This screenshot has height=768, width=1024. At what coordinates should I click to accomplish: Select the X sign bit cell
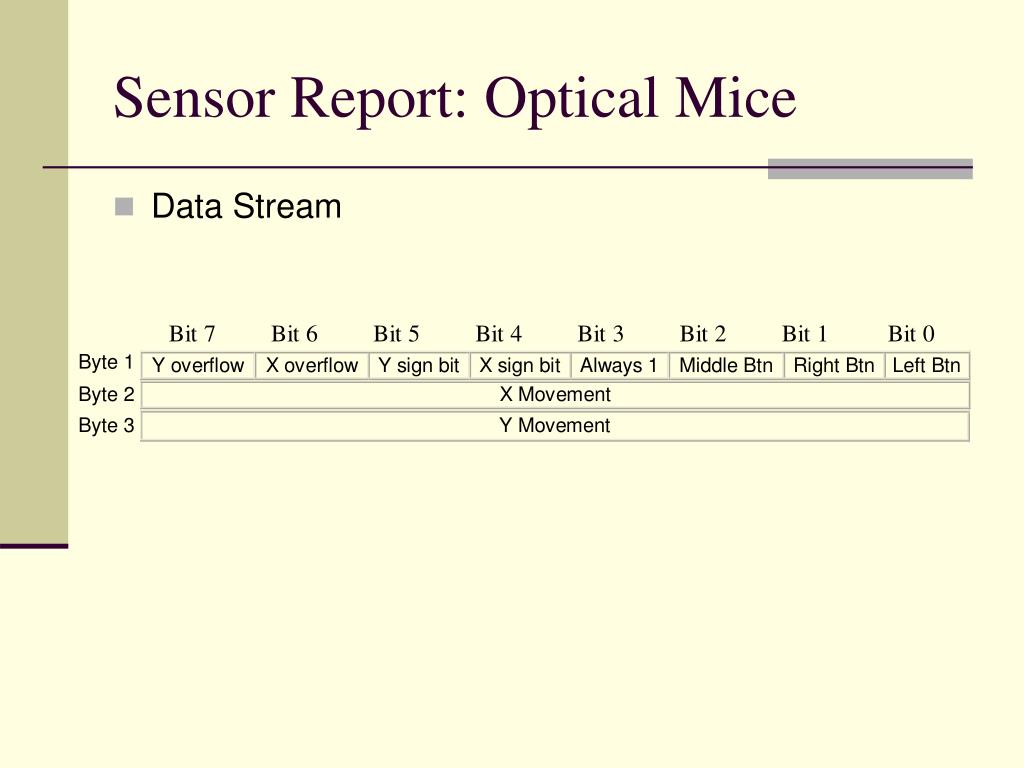pos(520,365)
